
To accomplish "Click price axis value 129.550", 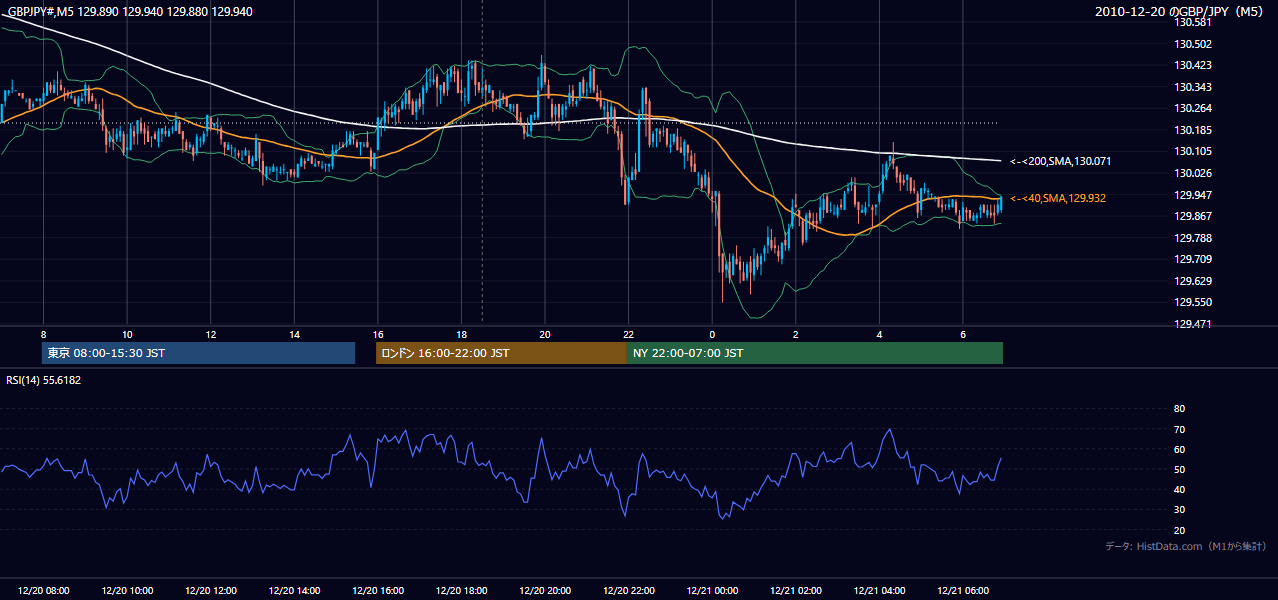I will [1192, 303].
